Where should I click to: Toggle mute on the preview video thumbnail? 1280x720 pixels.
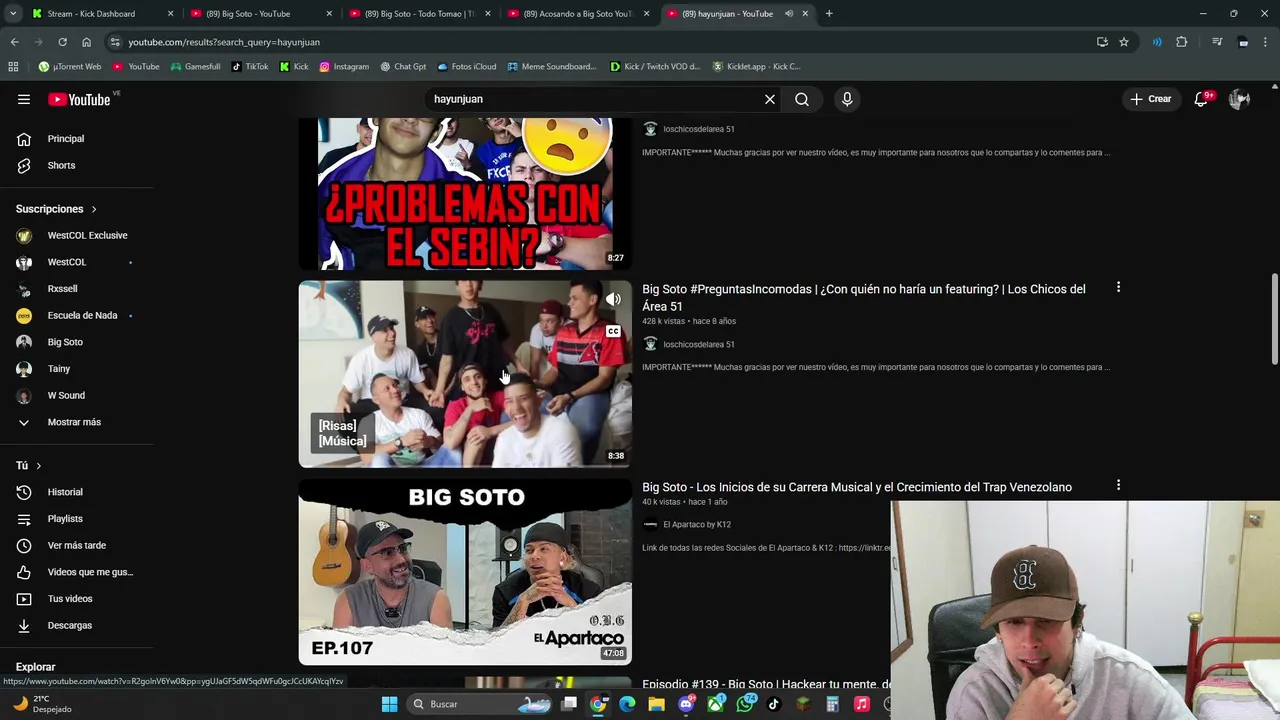[613, 300]
